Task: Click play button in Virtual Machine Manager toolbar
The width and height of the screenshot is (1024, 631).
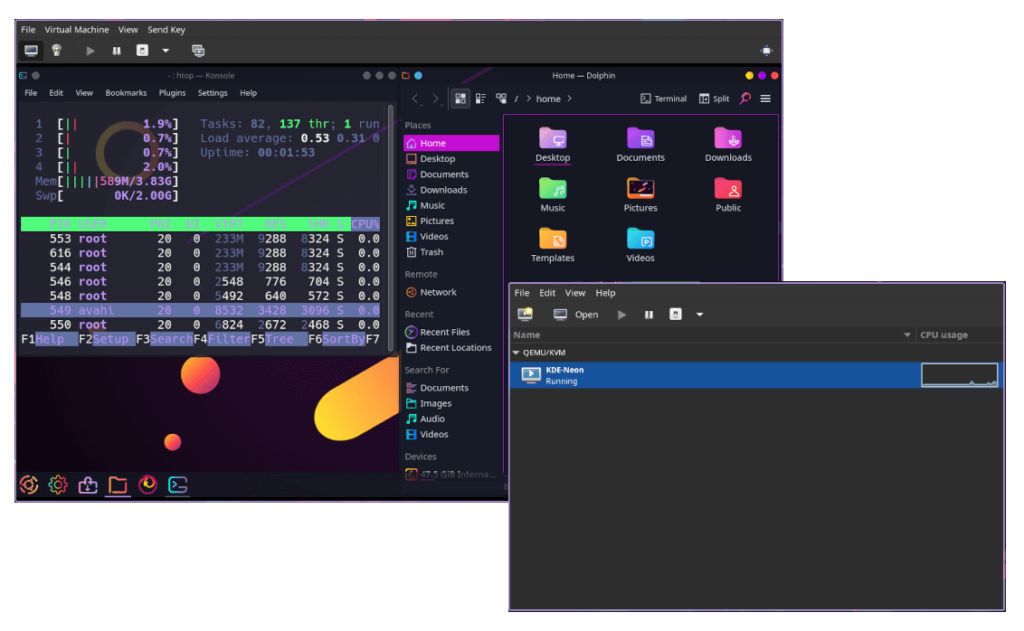Action: [622, 314]
